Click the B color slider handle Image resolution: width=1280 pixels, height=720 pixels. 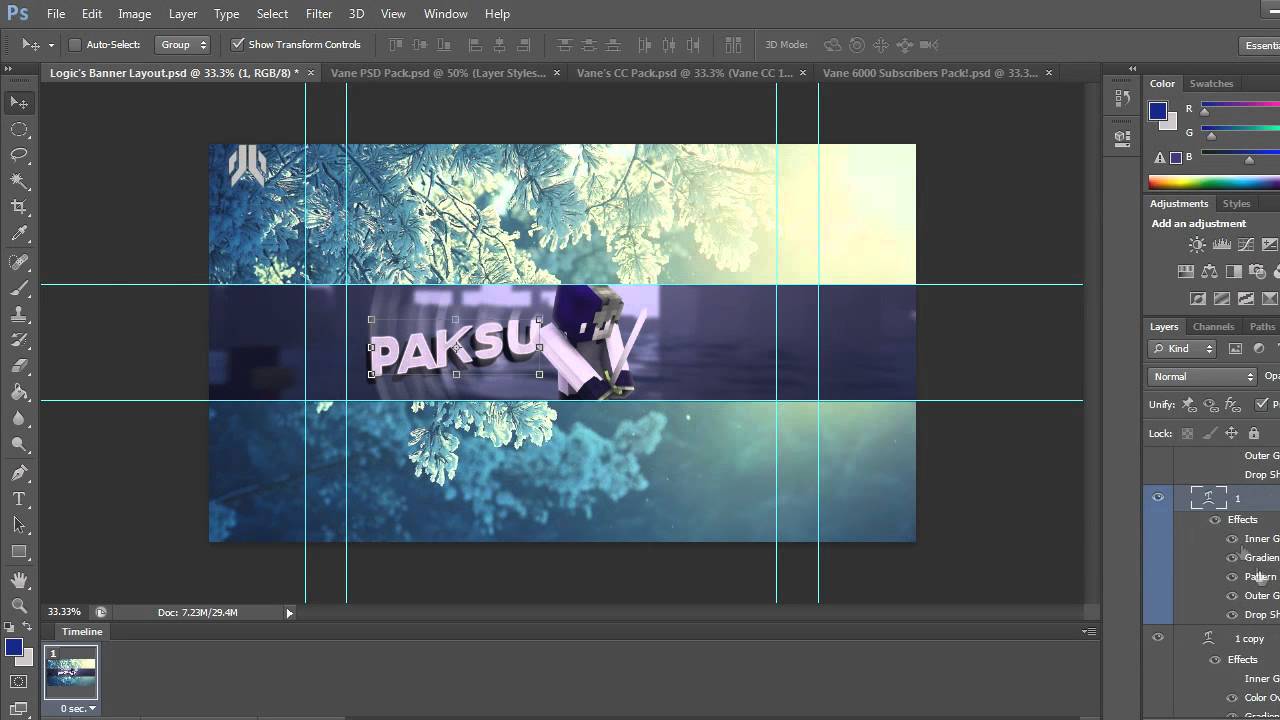1249,161
